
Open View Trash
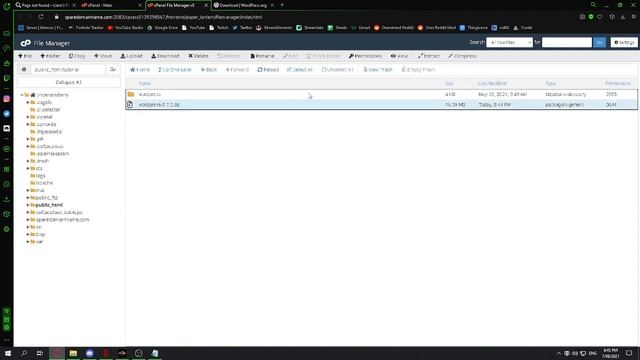378,70
